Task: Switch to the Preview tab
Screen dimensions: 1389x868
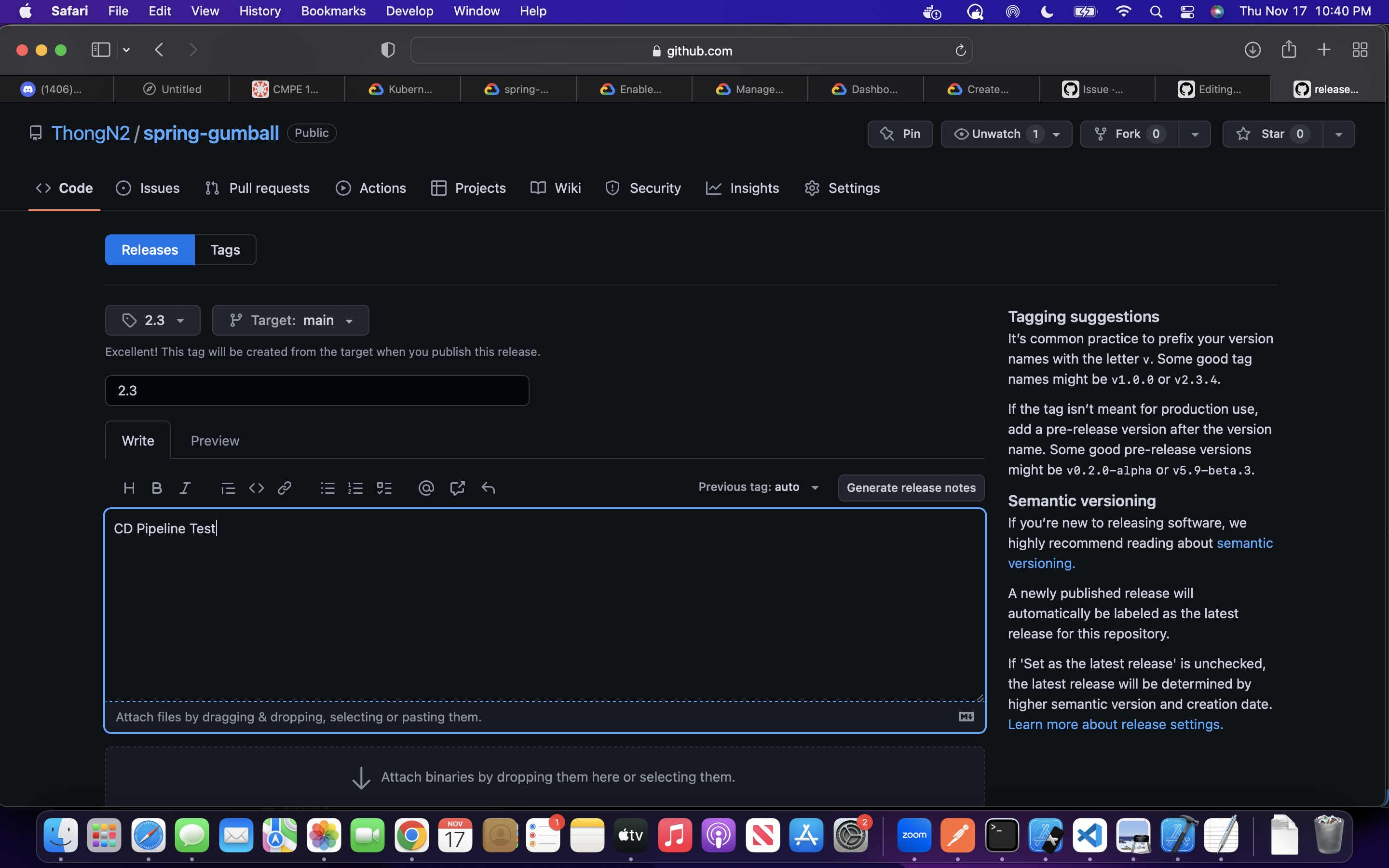Action: pos(215,441)
